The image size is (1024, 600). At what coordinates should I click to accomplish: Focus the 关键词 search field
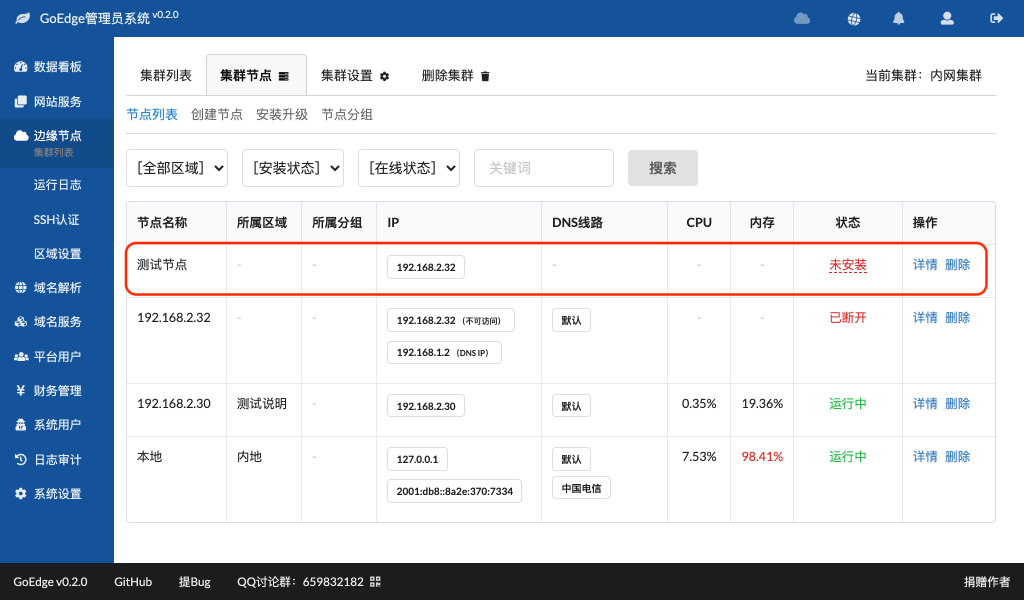pyautogui.click(x=544, y=168)
